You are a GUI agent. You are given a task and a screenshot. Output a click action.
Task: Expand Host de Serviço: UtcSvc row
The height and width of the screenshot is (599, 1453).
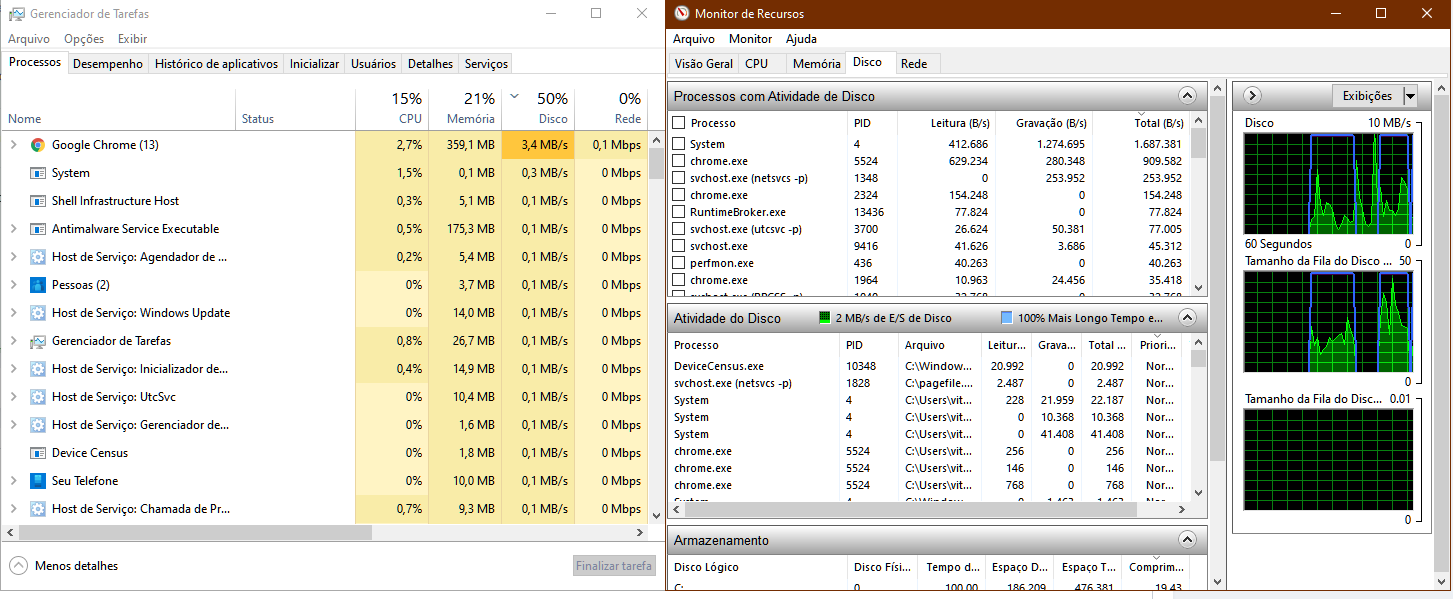pyautogui.click(x=14, y=397)
